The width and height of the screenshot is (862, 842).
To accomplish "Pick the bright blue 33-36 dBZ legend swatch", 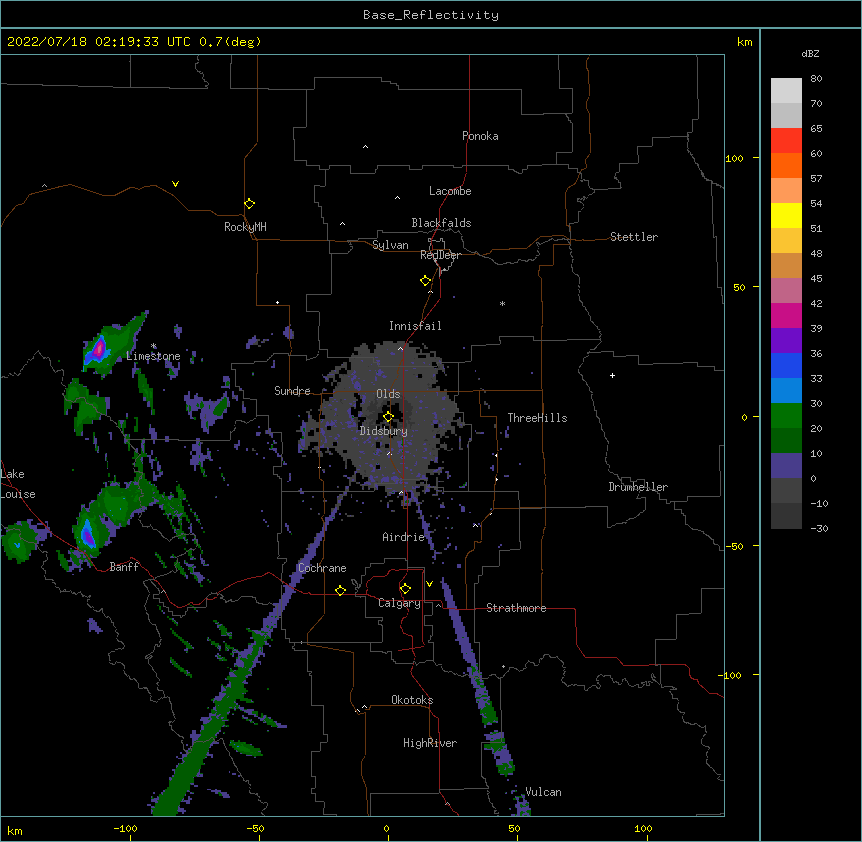I will (x=786, y=365).
